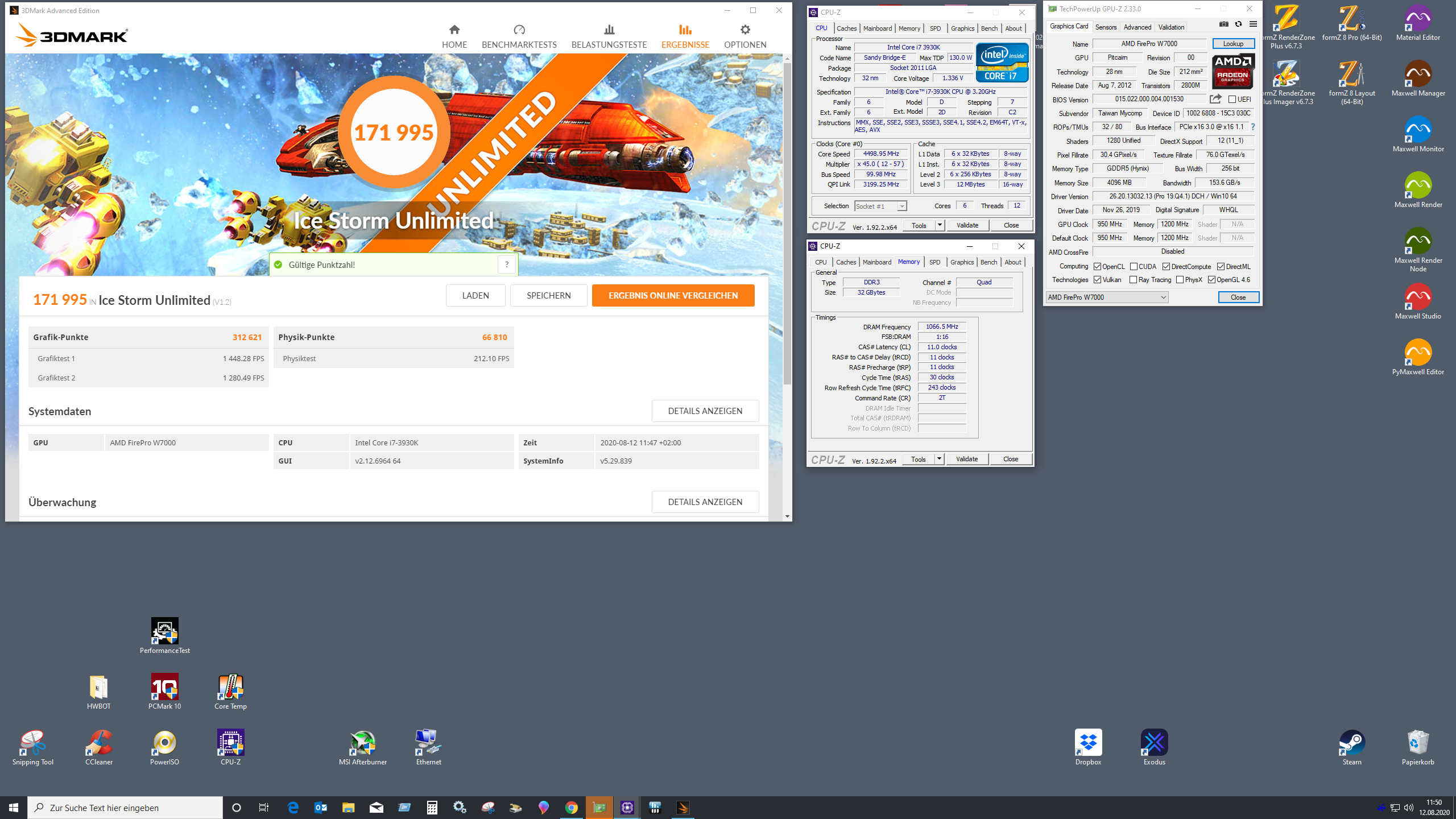Show Überwachung details
This screenshot has height=819, width=1456.
[705, 502]
